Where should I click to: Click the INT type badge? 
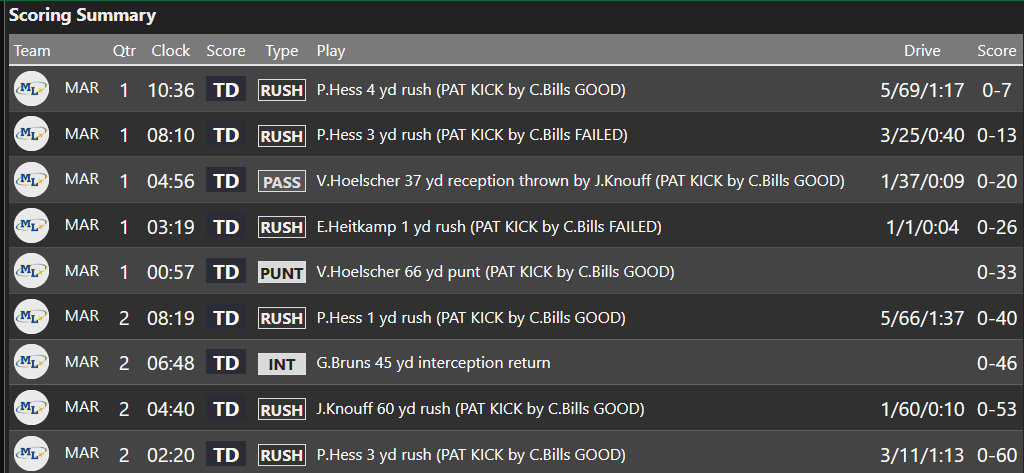point(282,364)
